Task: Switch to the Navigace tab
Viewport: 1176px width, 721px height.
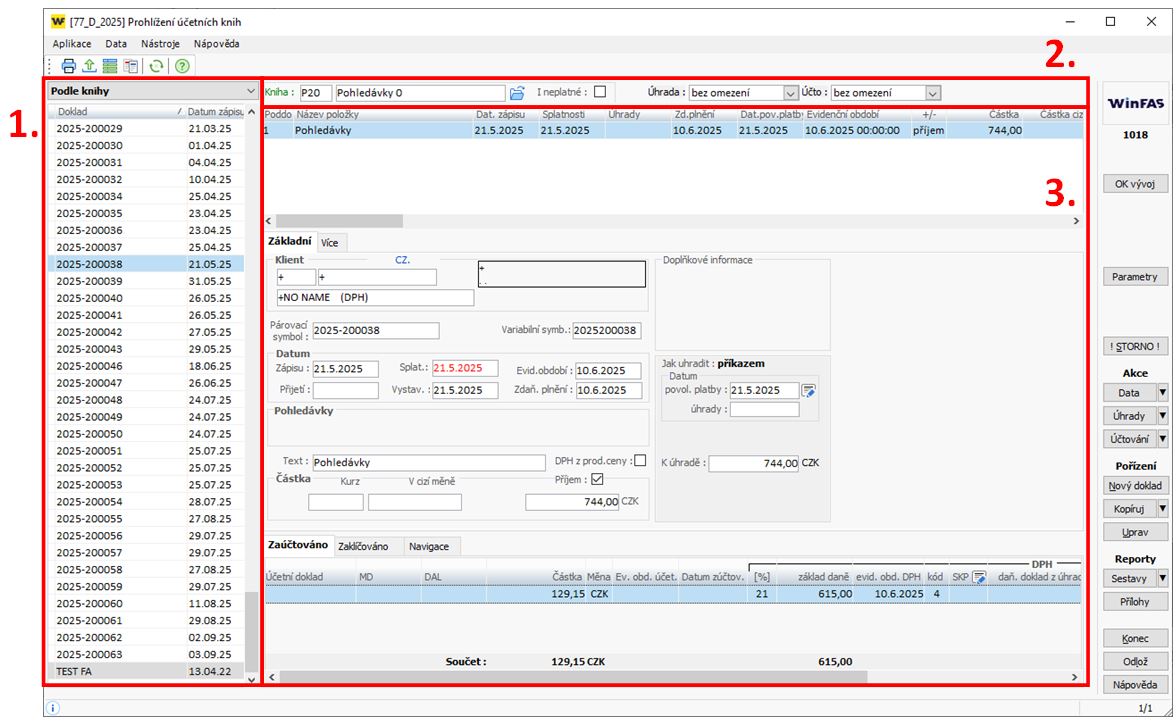Action: point(429,546)
